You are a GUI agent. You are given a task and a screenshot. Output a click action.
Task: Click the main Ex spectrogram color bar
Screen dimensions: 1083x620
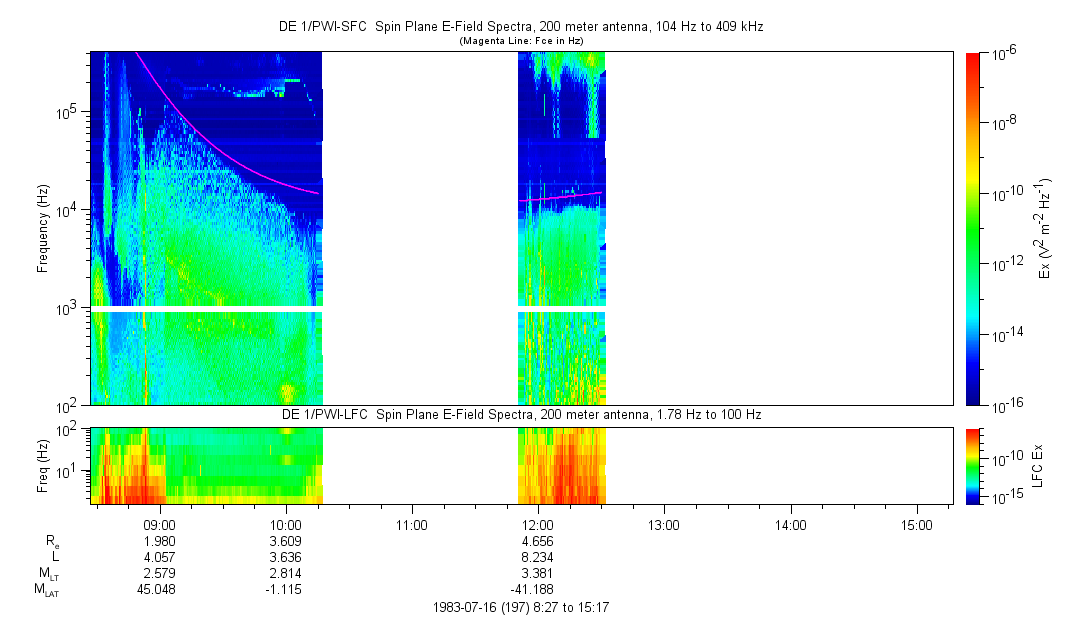coord(972,229)
